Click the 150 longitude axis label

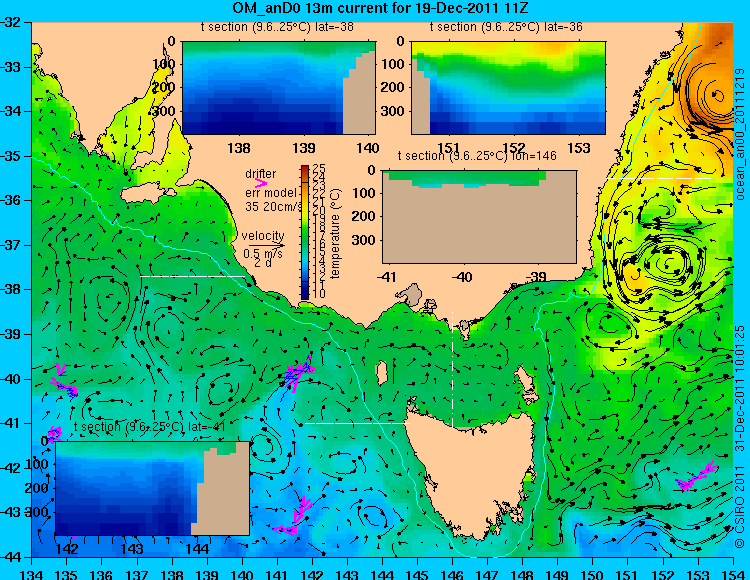[593, 574]
